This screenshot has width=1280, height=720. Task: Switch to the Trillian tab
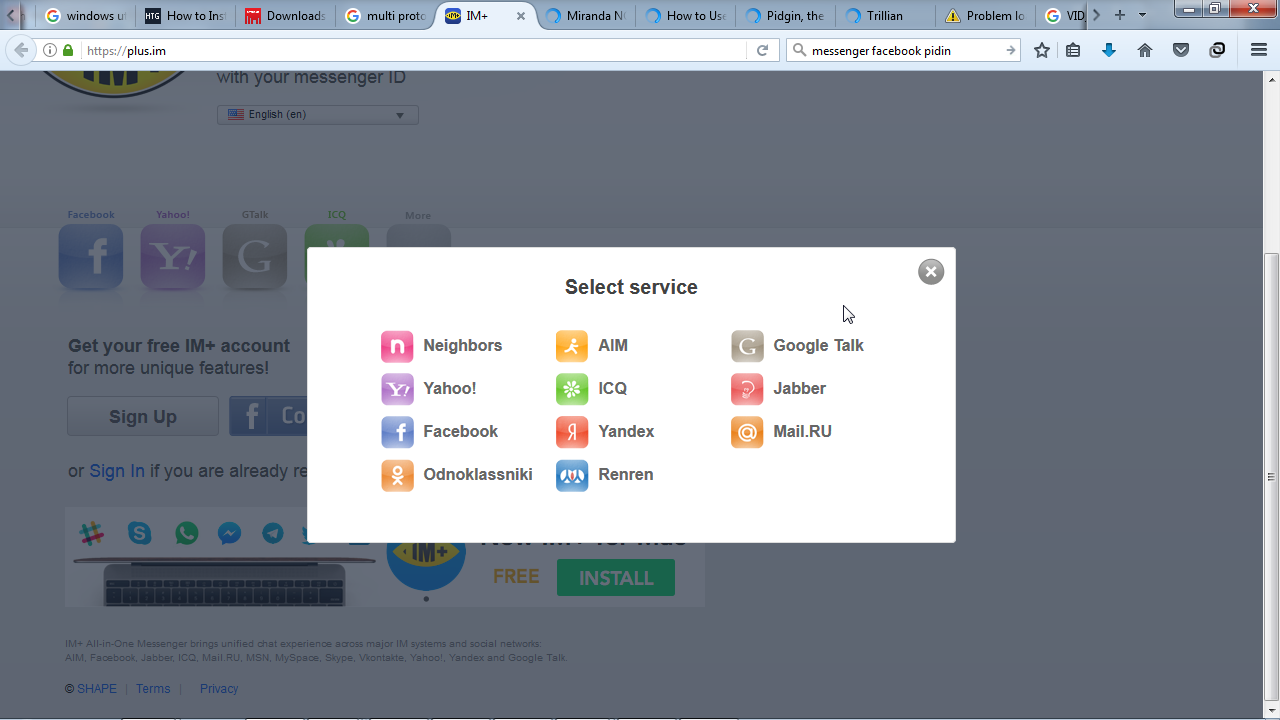pyautogui.click(x=885, y=16)
